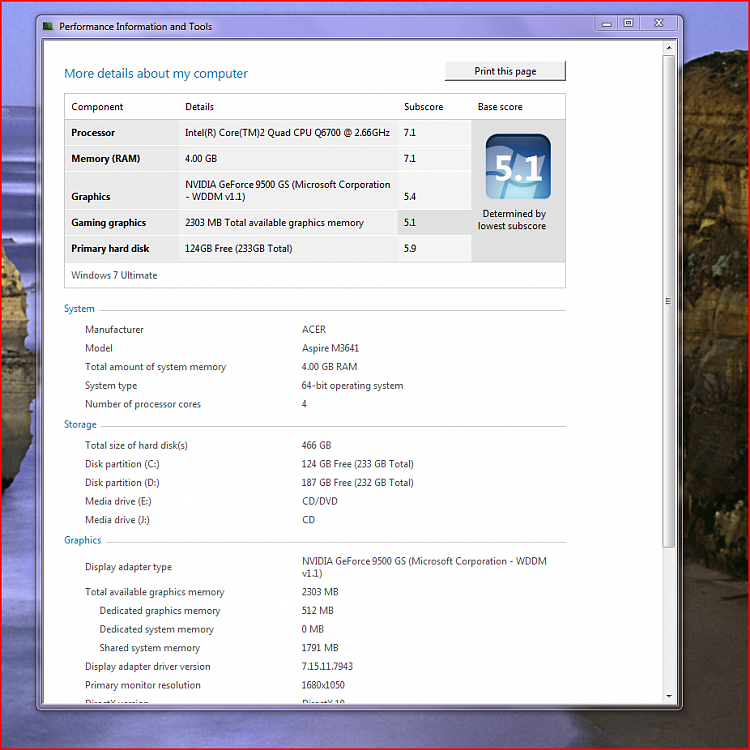Click the 5.1 base score badge
The width and height of the screenshot is (750, 750).
(518, 166)
